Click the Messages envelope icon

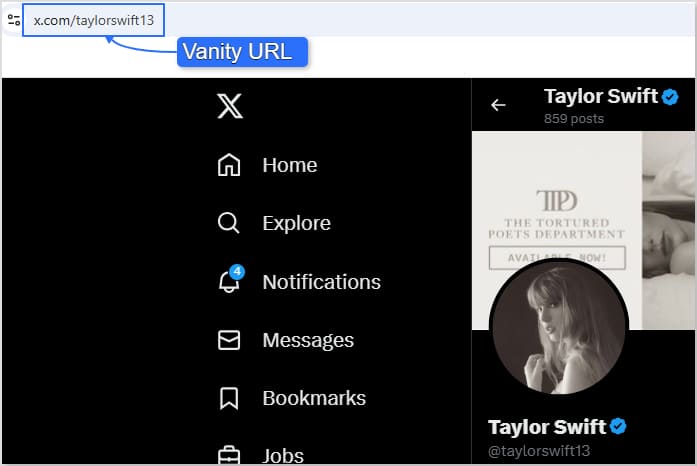[229, 340]
